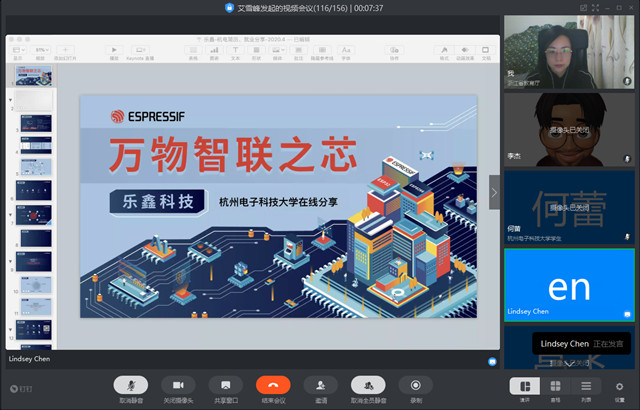Switch to grid view layout (宫格)
This screenshot has height=410, width=640.
(x=556, y=386)
